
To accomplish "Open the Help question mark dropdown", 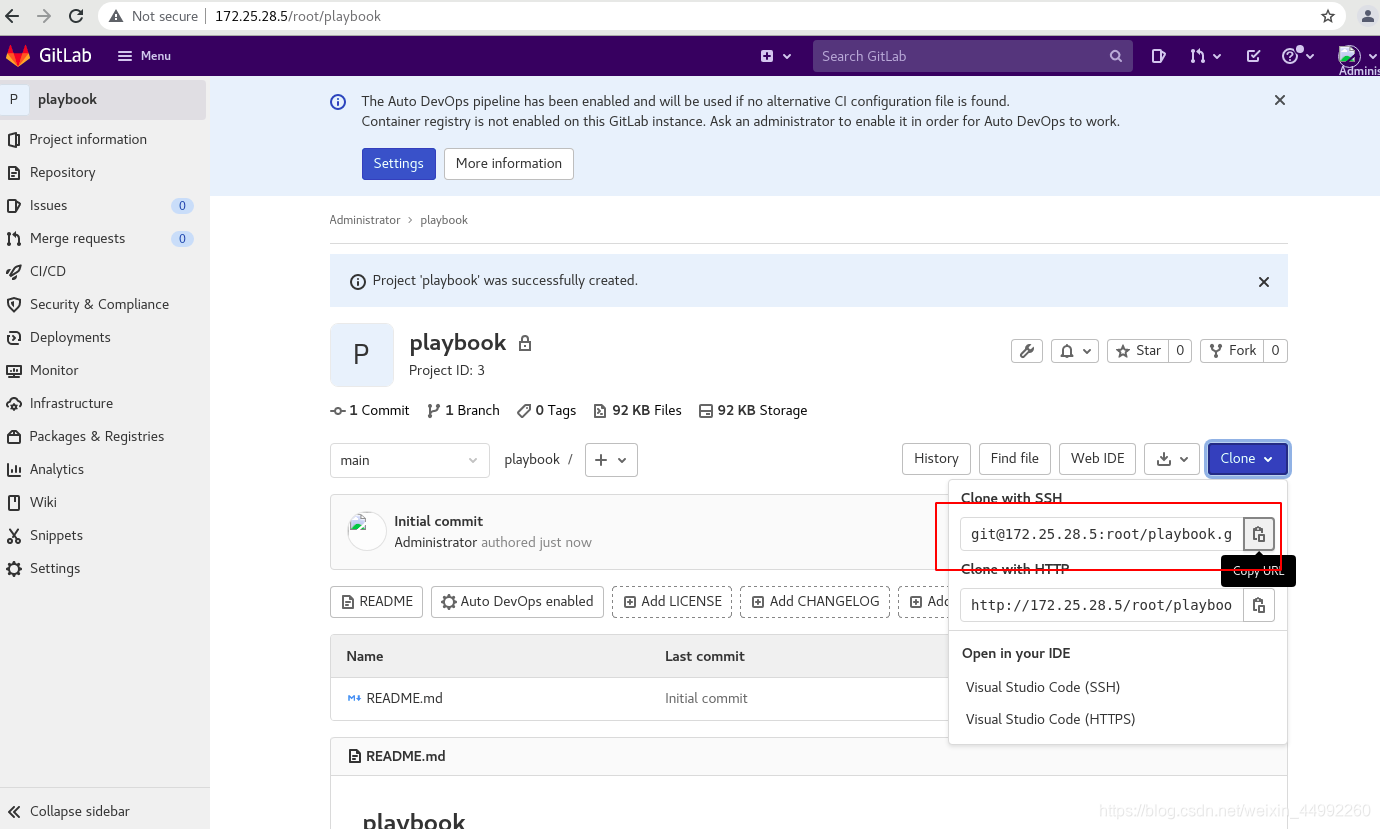I will 1298,56.
